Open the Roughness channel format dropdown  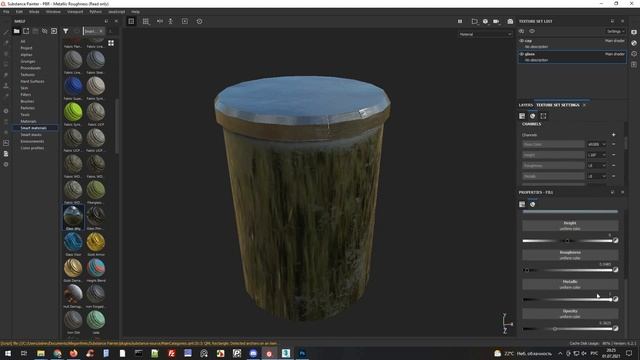tap(596, 166)
